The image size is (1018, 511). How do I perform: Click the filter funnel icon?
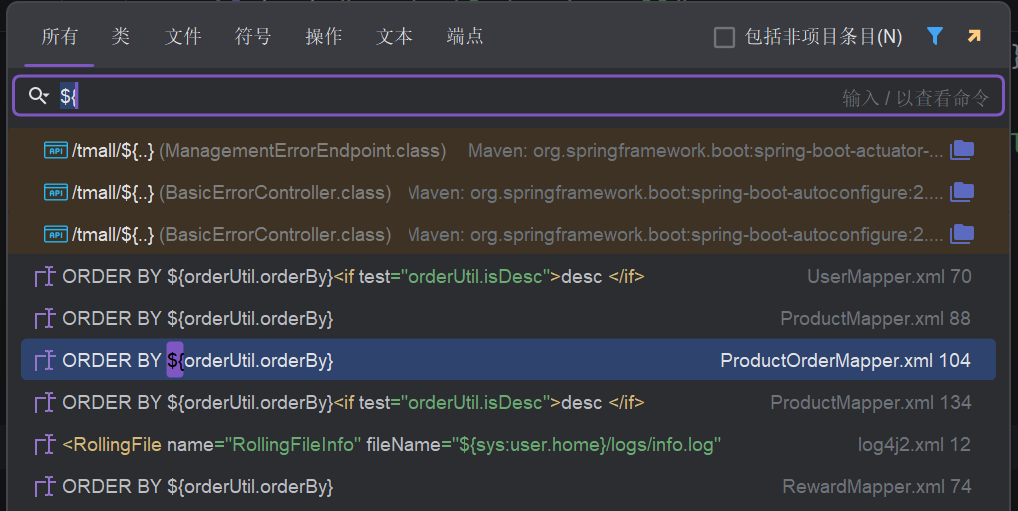pyautogui.click(x=935, y=37)
